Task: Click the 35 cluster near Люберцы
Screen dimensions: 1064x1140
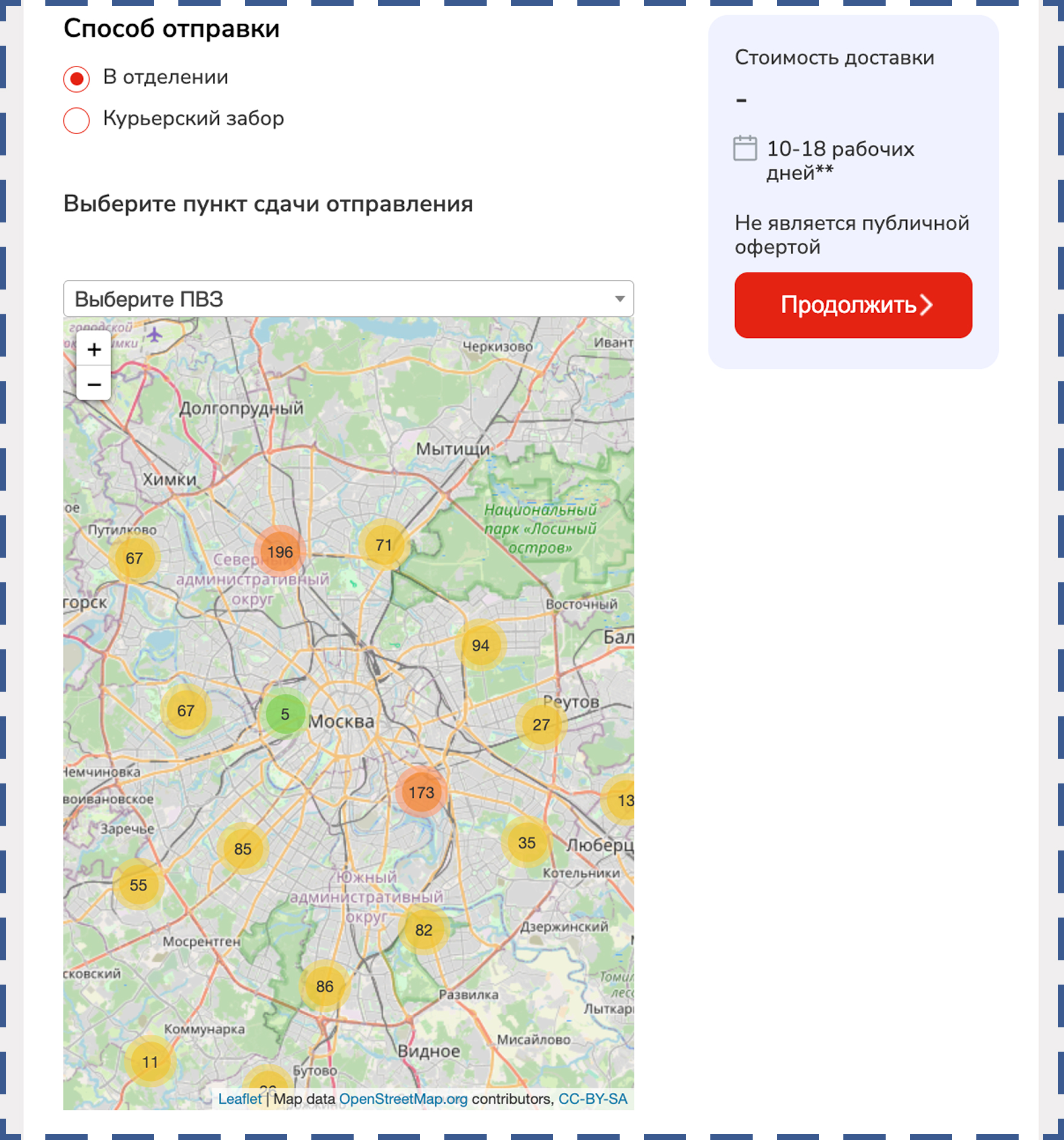Action: point(527,843)
